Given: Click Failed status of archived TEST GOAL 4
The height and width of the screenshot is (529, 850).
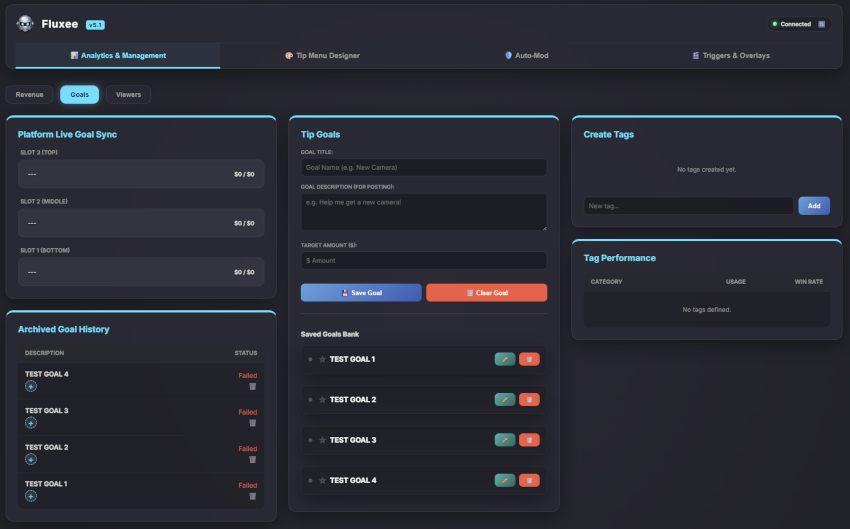Looking at the screenshot, I should coord(248,376).
